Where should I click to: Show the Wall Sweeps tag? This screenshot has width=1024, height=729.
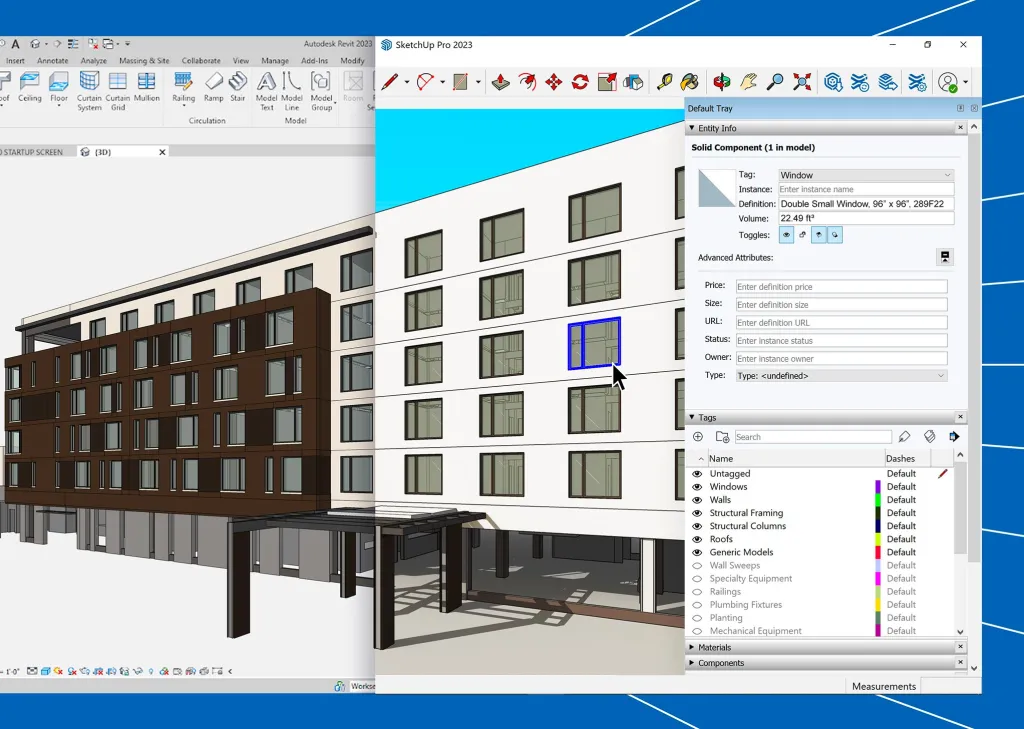coord(697,566)
